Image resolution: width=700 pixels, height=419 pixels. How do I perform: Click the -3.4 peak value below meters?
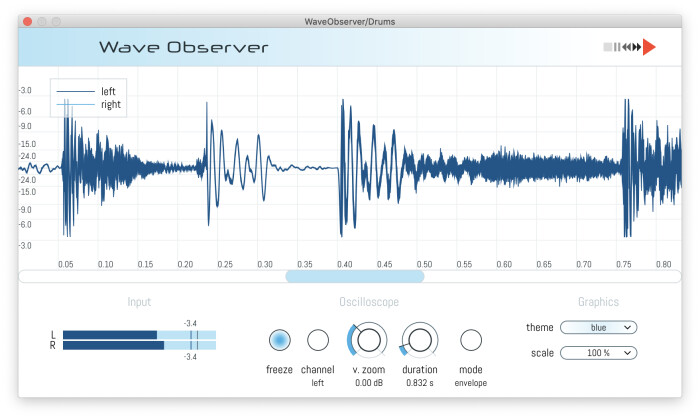(x=190, y=357)
